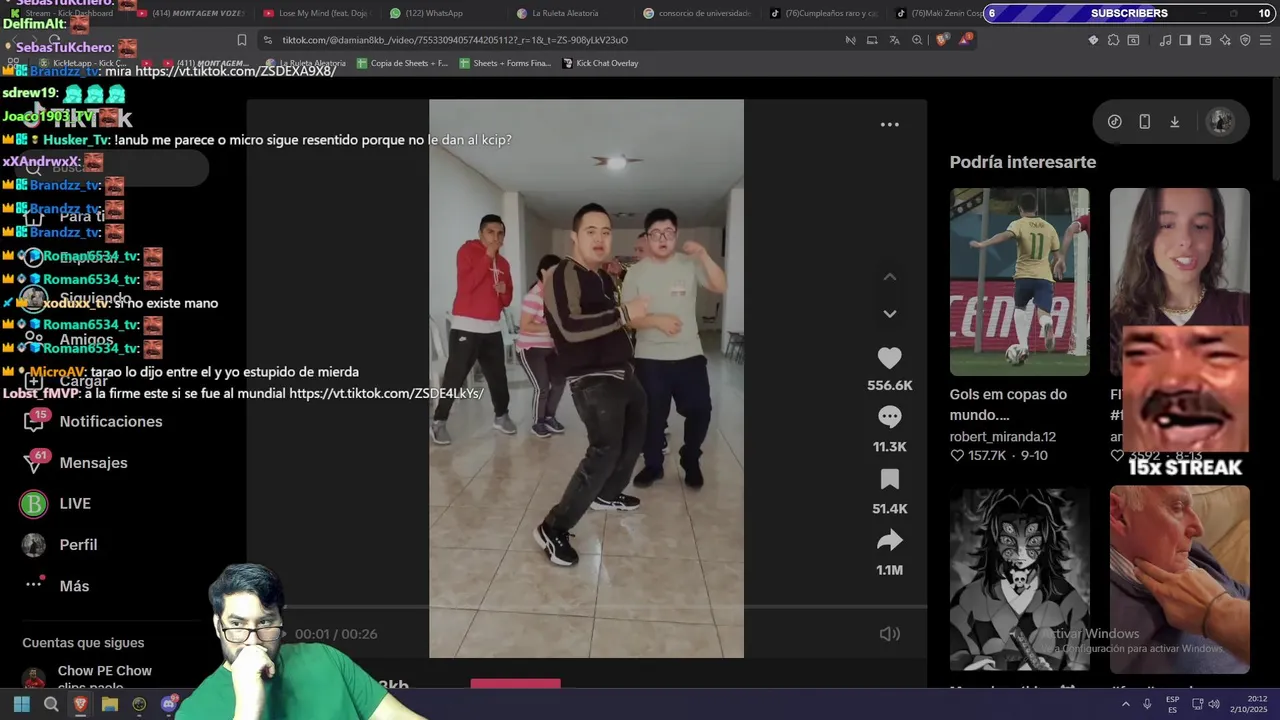The image size is (1280, 720).
Task: Open the Sheets + Forms Fina bookmark
Action: tap(505, 63)
